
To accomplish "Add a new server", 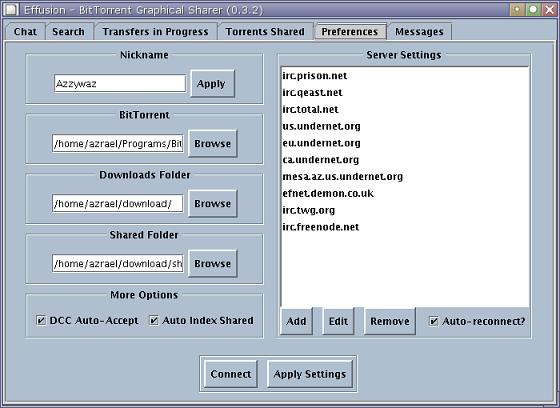I will click(296, 321).
